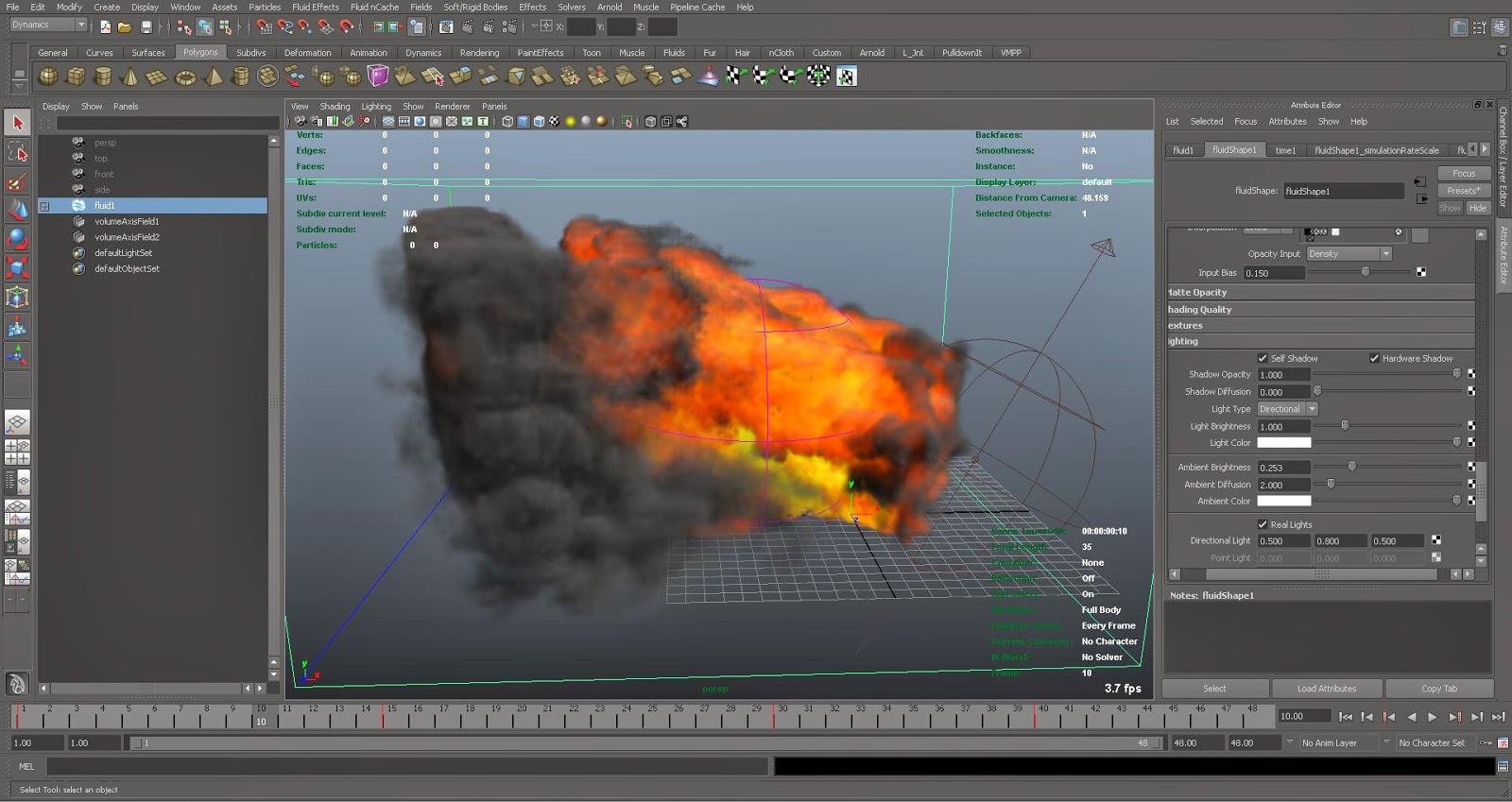Click the polygon sphere shelf icon
This screenshot has height=802, width=1512.
coord(48,77)
